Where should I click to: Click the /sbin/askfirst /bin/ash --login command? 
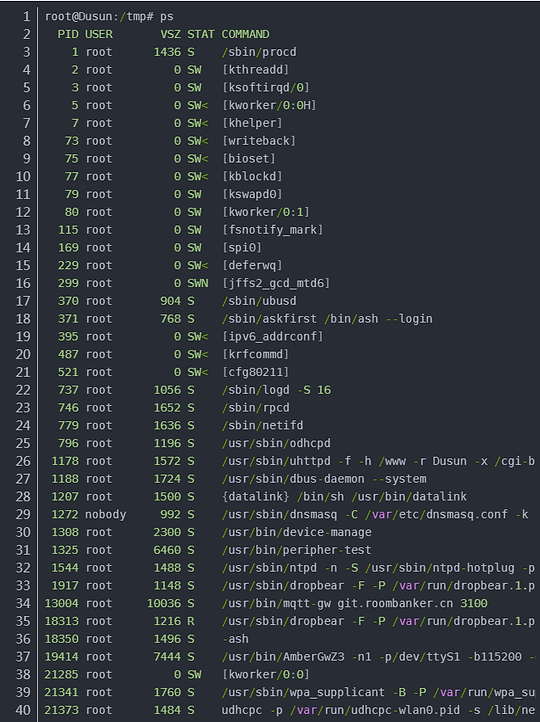point(327,319)
